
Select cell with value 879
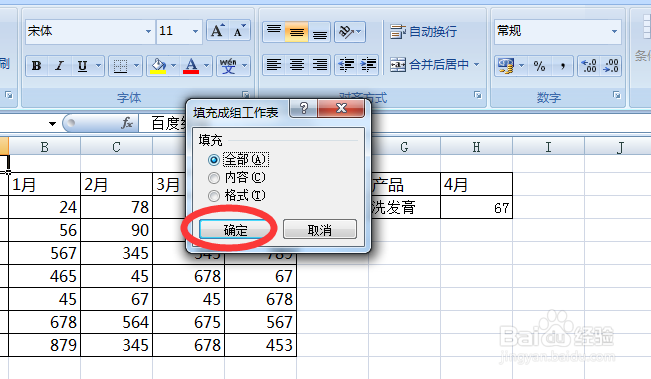tap(44, 345)
